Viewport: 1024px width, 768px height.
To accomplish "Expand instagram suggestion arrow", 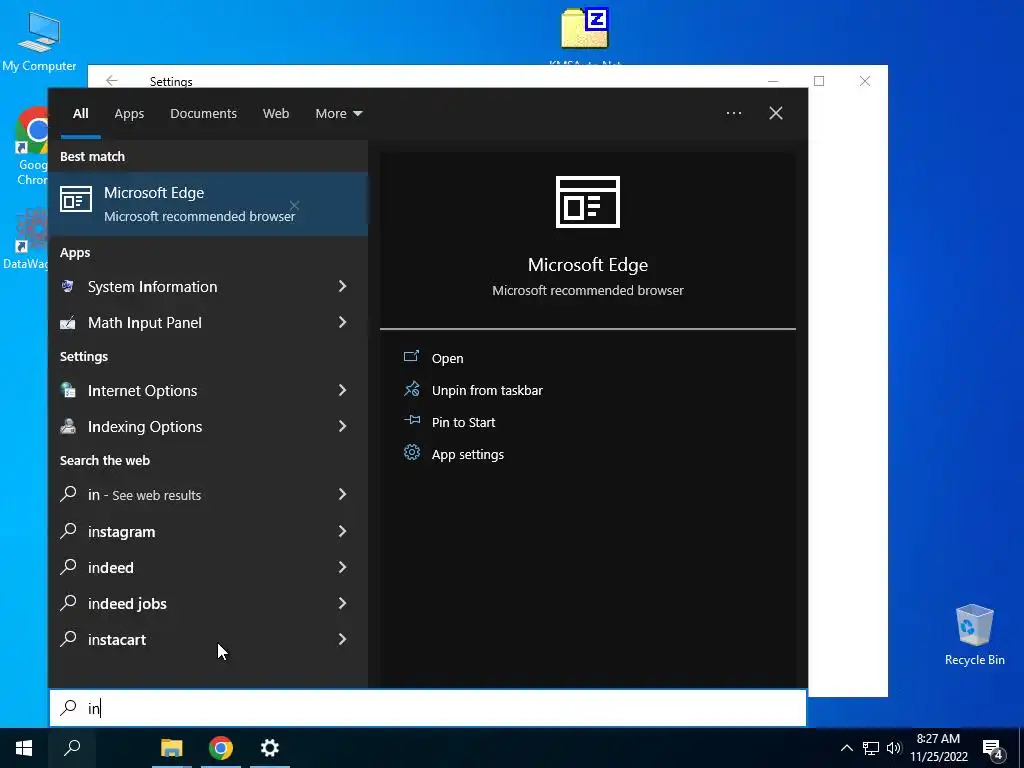I will 342,531.
